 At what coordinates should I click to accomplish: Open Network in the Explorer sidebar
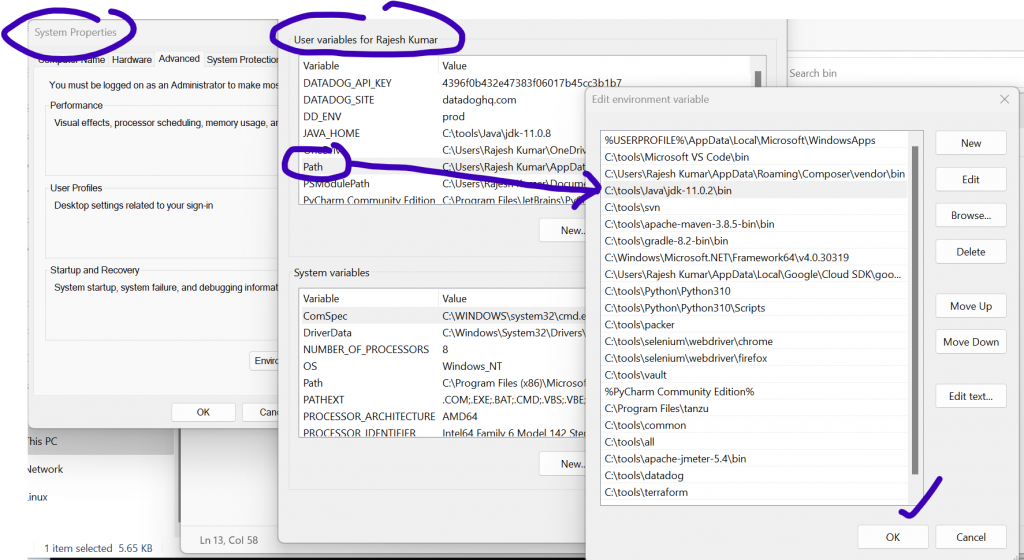[44, 469]
